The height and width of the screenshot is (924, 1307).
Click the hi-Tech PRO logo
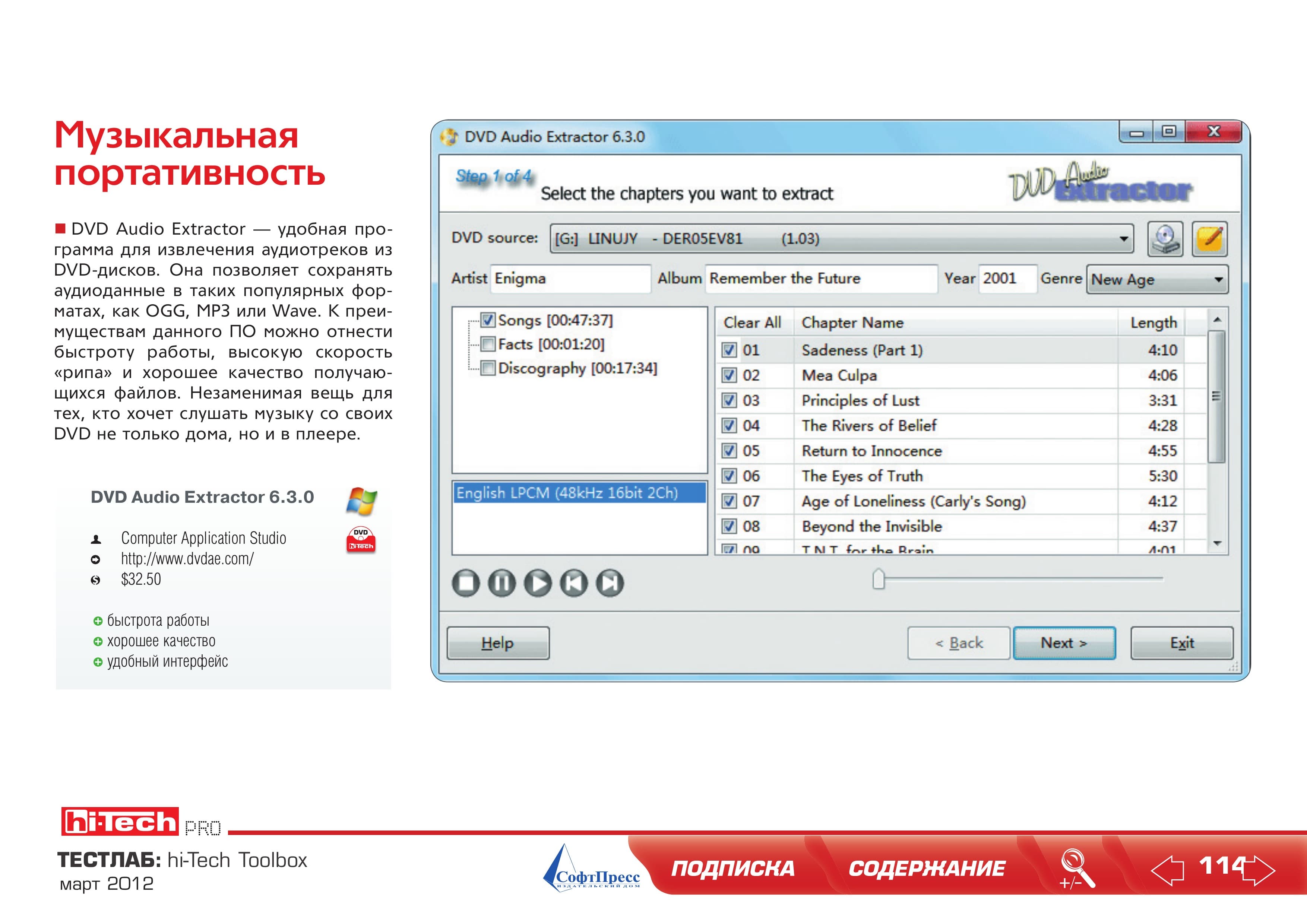[141, 822]
